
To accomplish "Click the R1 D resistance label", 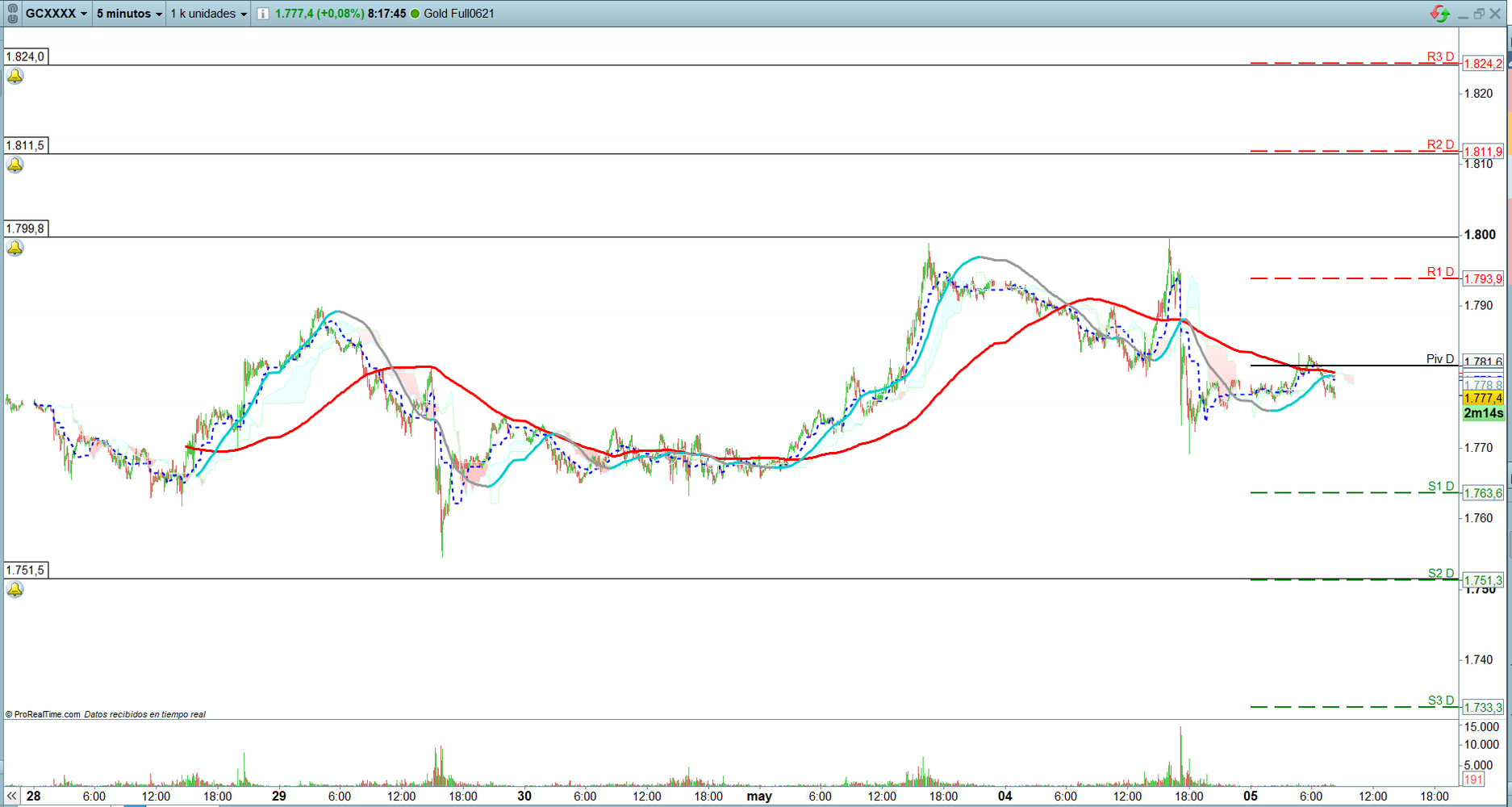I will (1440, 272).
